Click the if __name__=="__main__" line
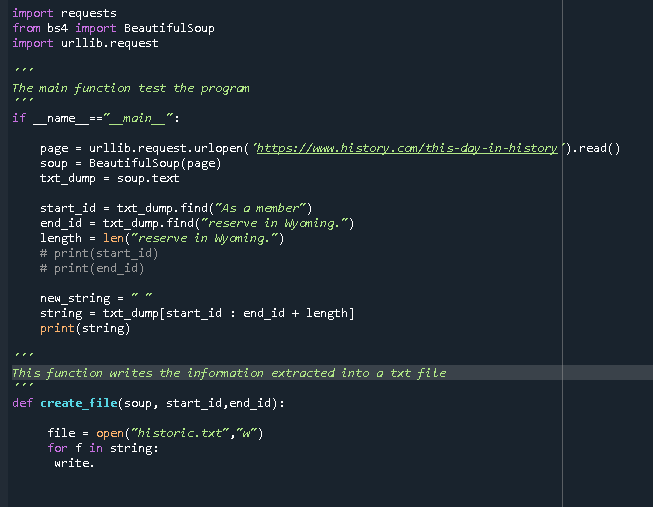 (96, 118)
